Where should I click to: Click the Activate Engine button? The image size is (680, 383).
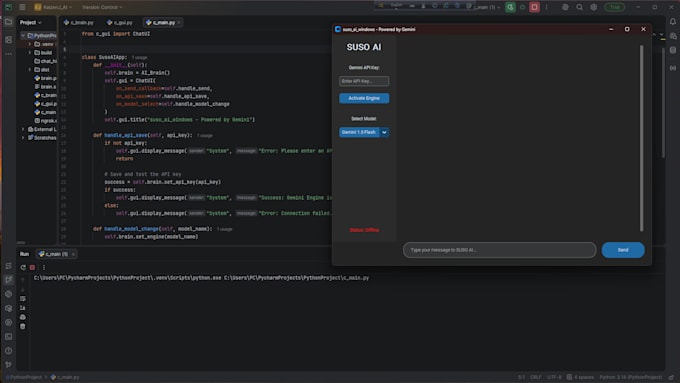pyautogui.click(x=364, y=98)
